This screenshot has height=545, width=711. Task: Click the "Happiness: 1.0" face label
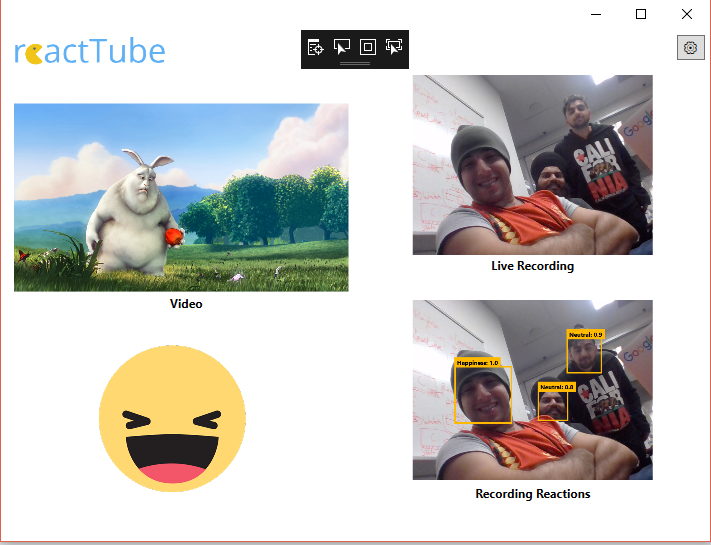click(x=477, y=363)
